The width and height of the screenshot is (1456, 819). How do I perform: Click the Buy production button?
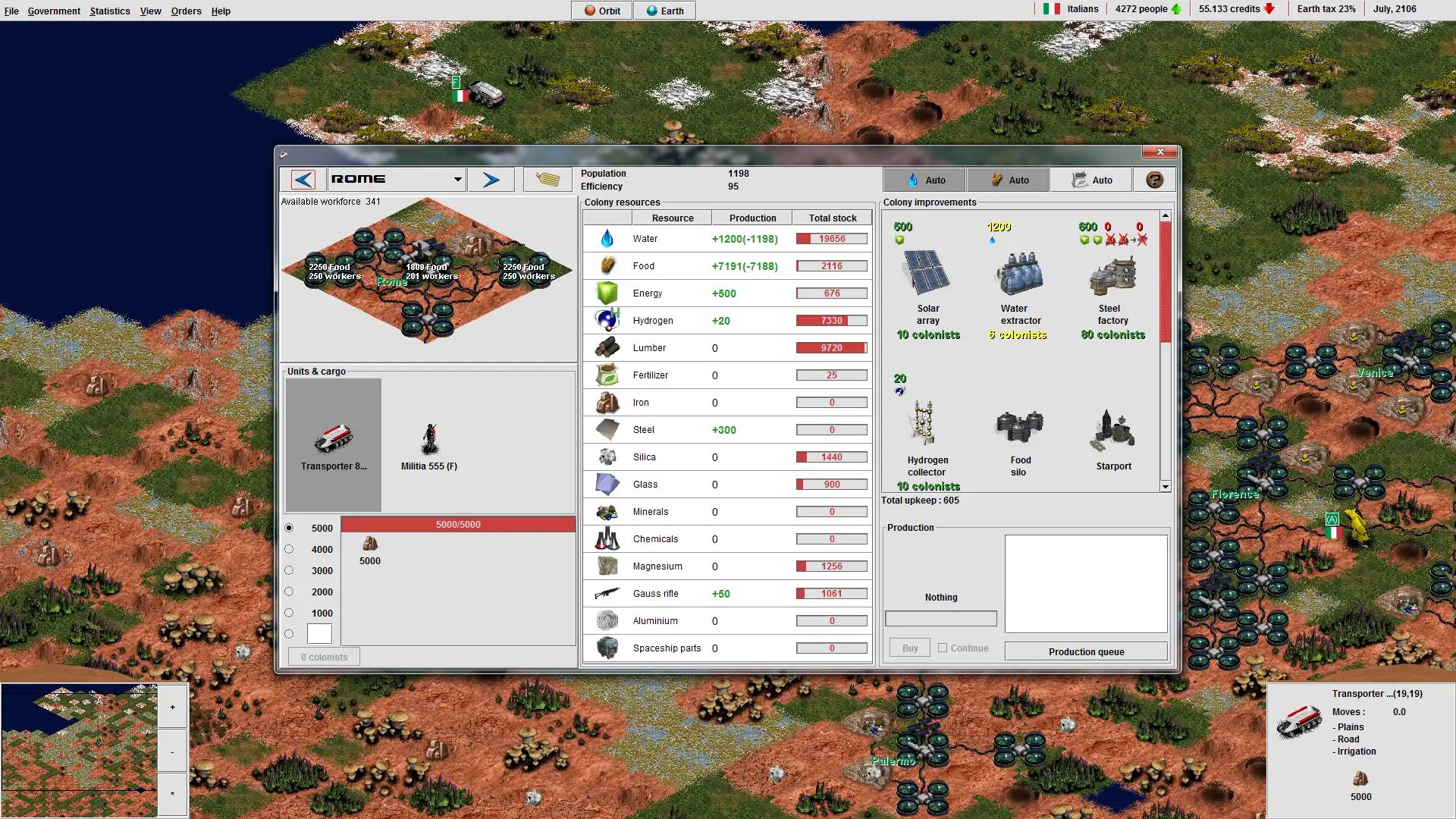click(911, 647)
